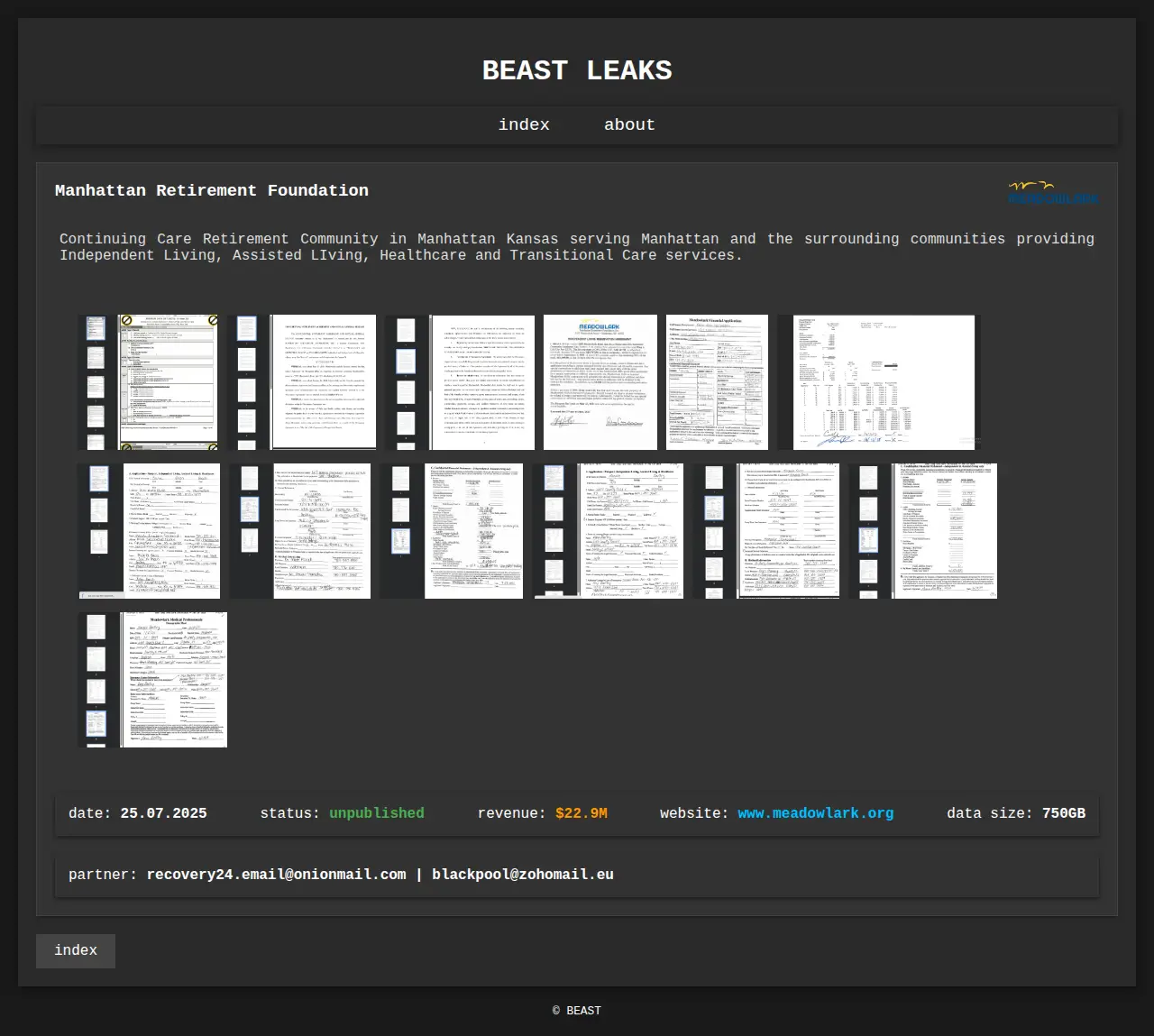The width and height of the screenshot is (1154, 1036).
Task: Open first thumbnail in the second row
Action: click(x=149, y=531)
